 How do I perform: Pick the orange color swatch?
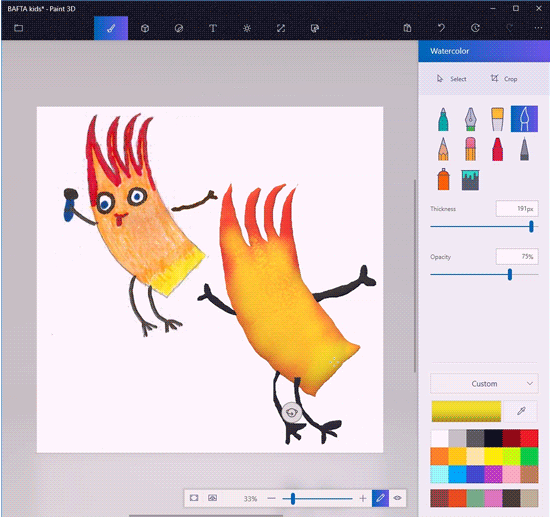coord(439,456)
